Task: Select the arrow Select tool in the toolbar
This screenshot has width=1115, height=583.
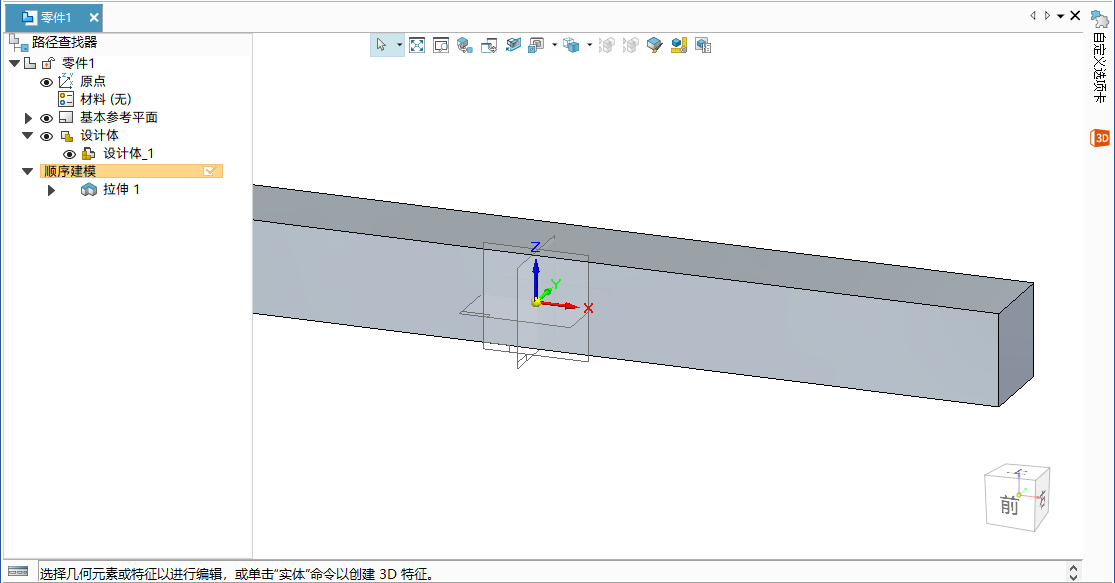Action: coord(381,45)
